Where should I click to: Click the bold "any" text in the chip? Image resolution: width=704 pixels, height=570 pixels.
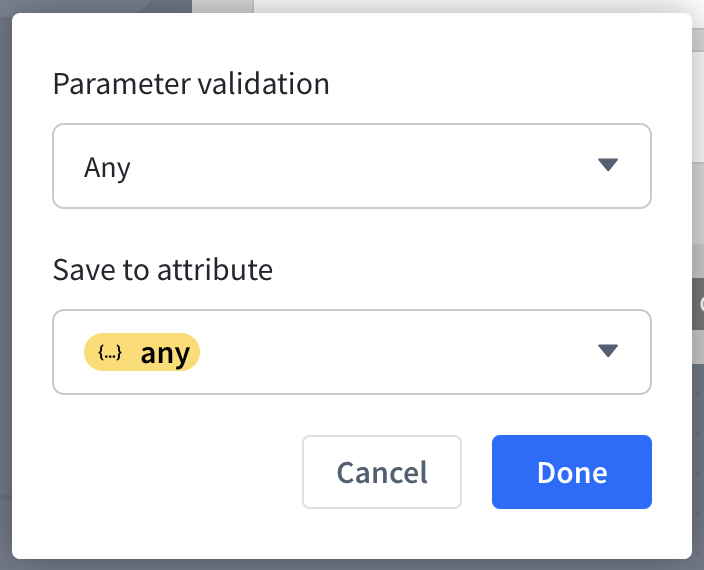tap(165, 353)
